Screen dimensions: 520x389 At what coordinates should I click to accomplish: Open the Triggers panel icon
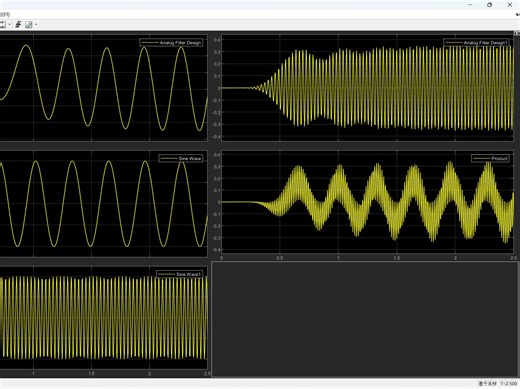[18, 24]
